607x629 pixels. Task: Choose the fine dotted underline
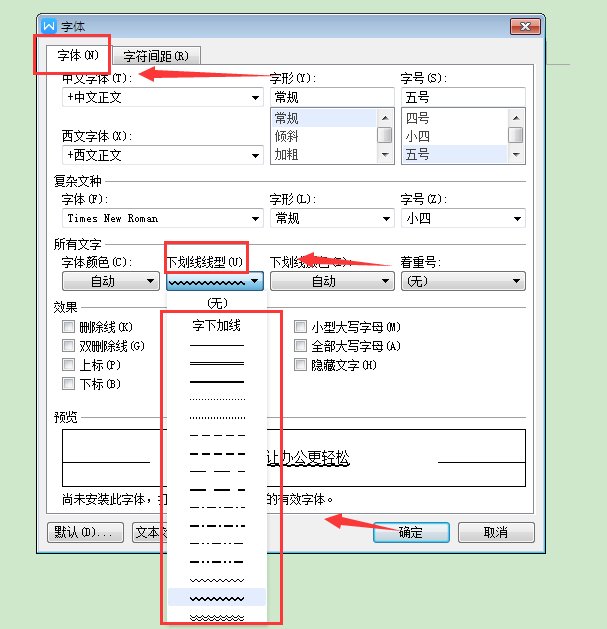[x=217, y=400]
